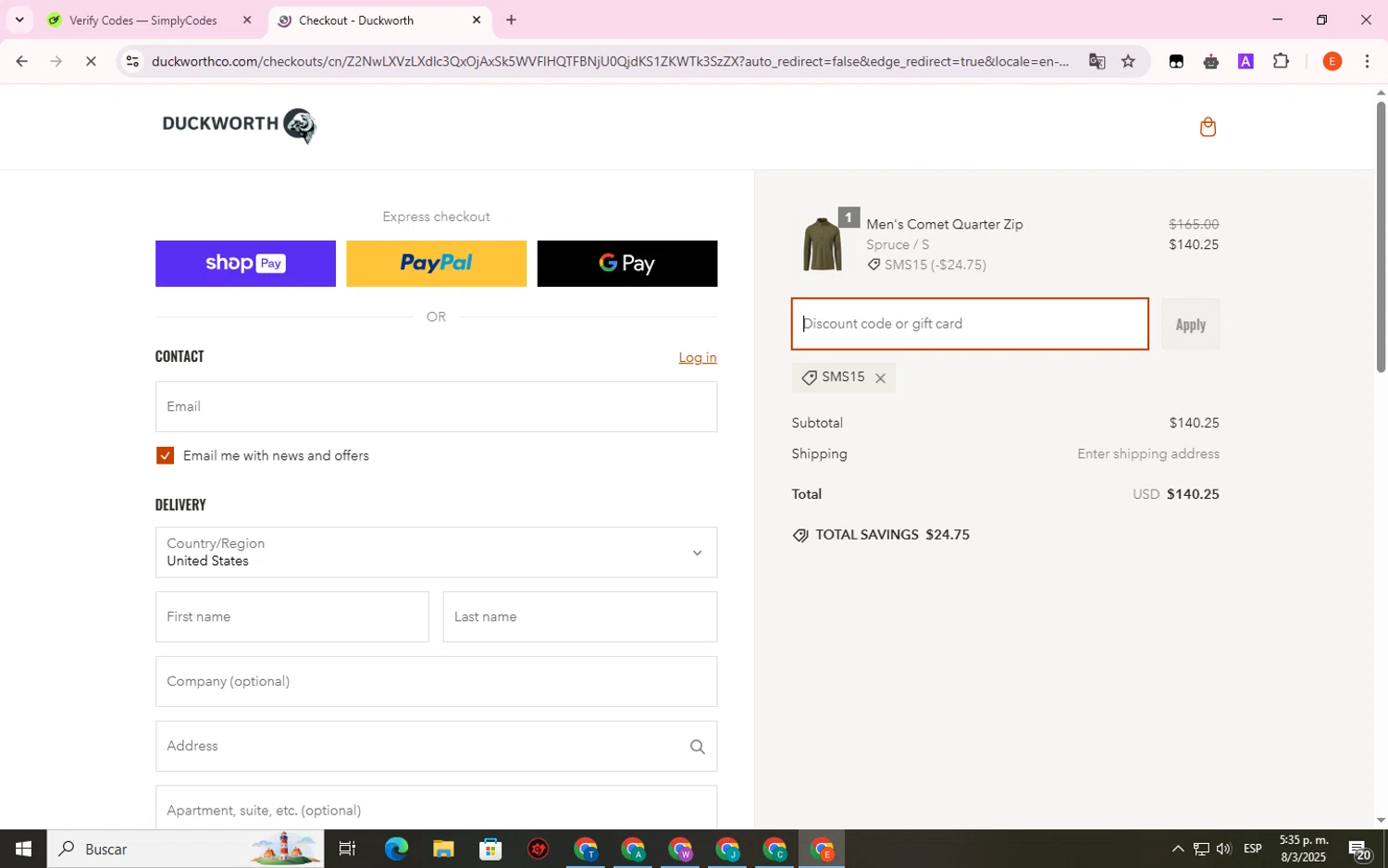Click the Log in link
1388x868 pixels.
(x=698, y=357)
